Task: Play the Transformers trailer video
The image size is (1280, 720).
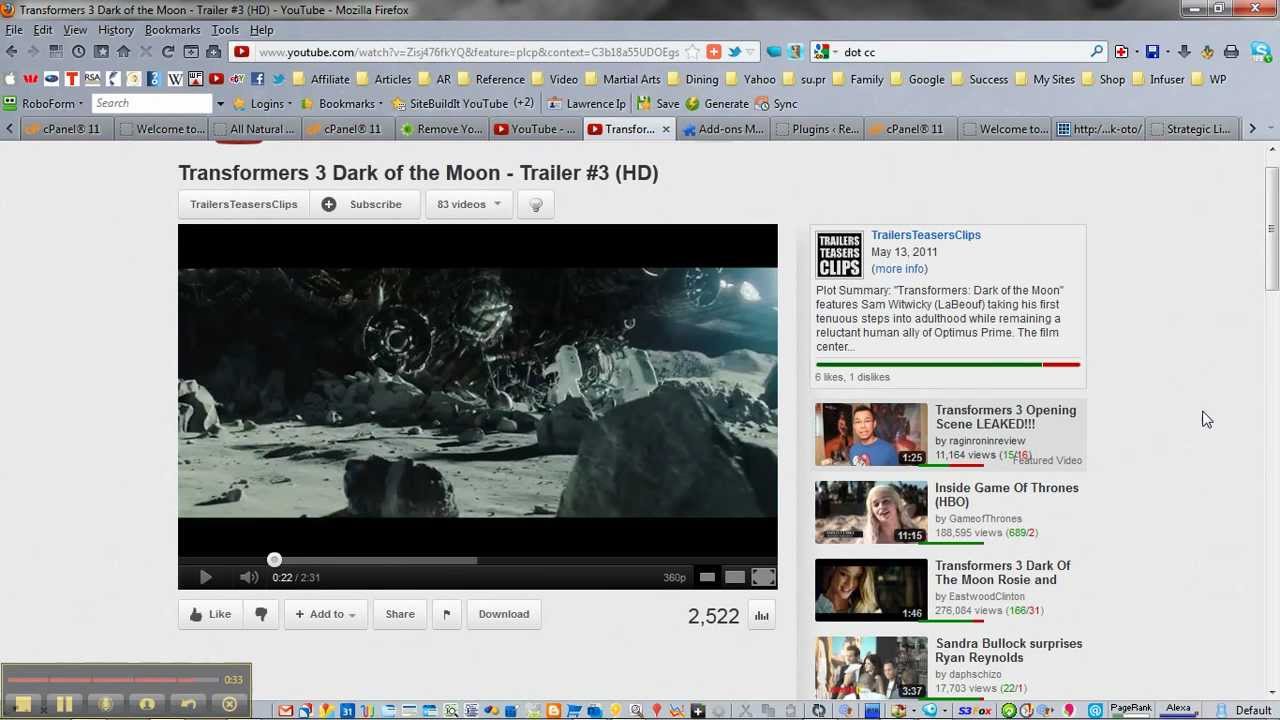Action: [205, 577]
